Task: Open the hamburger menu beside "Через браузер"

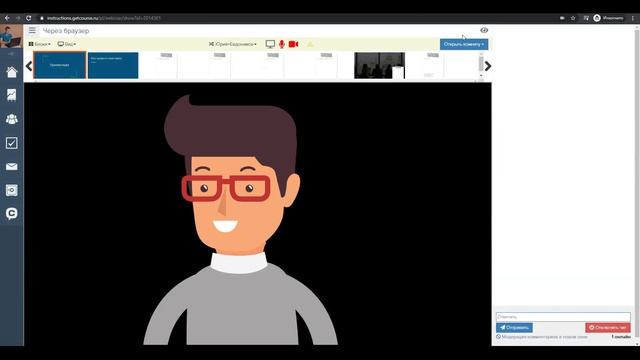Action: click(32, 31)
